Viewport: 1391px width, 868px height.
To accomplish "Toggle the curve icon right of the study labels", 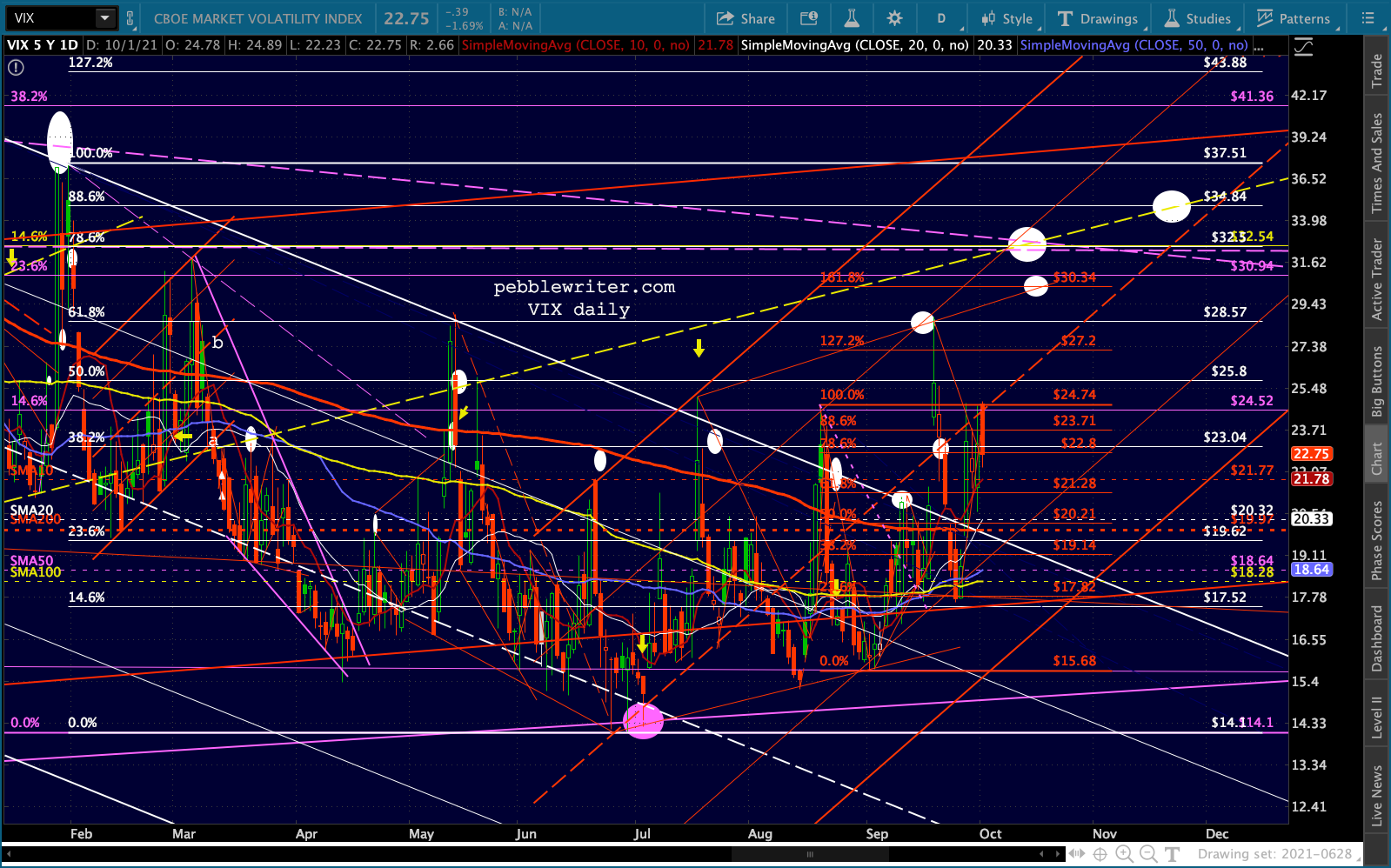I will (x=1303, y=47).
